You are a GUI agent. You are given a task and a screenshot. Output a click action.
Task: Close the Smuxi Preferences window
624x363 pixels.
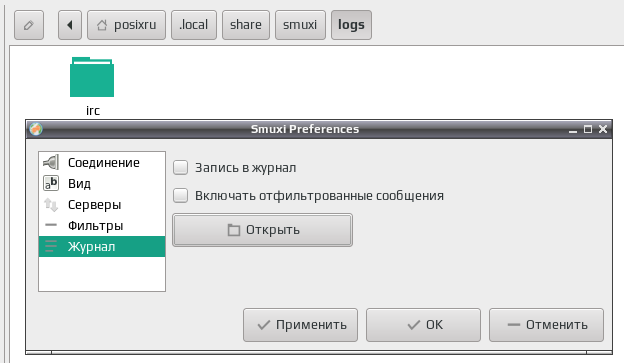603,129
